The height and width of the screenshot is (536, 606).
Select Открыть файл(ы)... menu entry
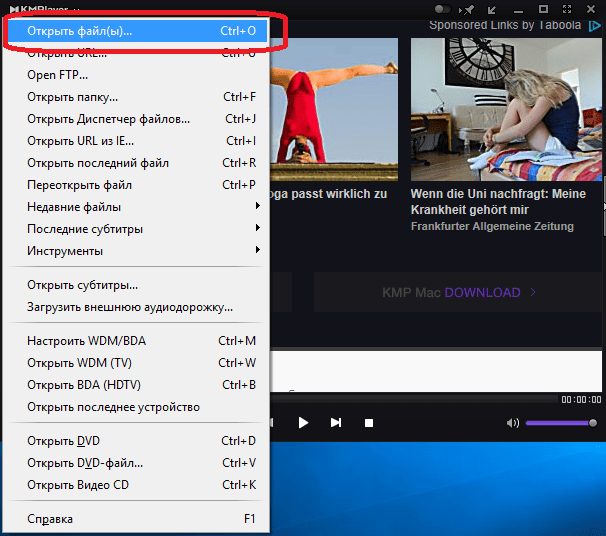click(x=138, y=31)
